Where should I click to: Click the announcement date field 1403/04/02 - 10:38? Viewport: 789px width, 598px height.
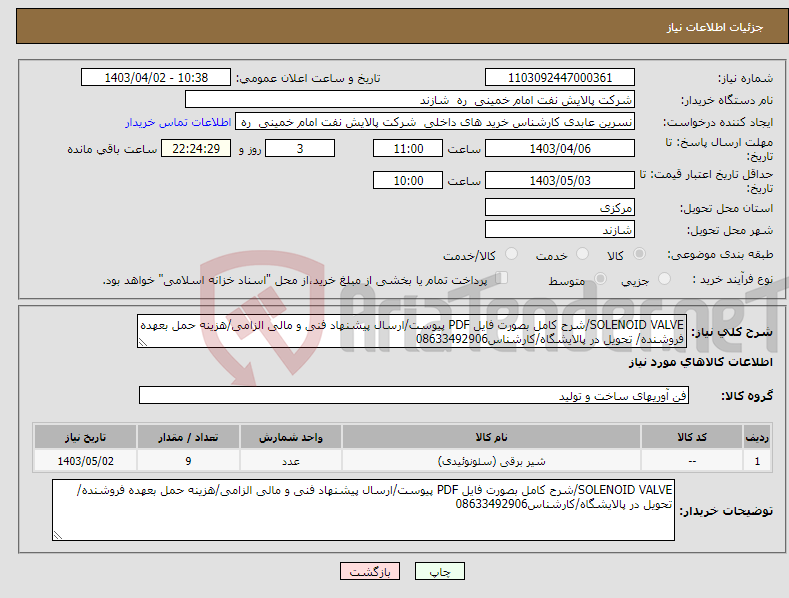pyautogui.click(x=156, y=78)
